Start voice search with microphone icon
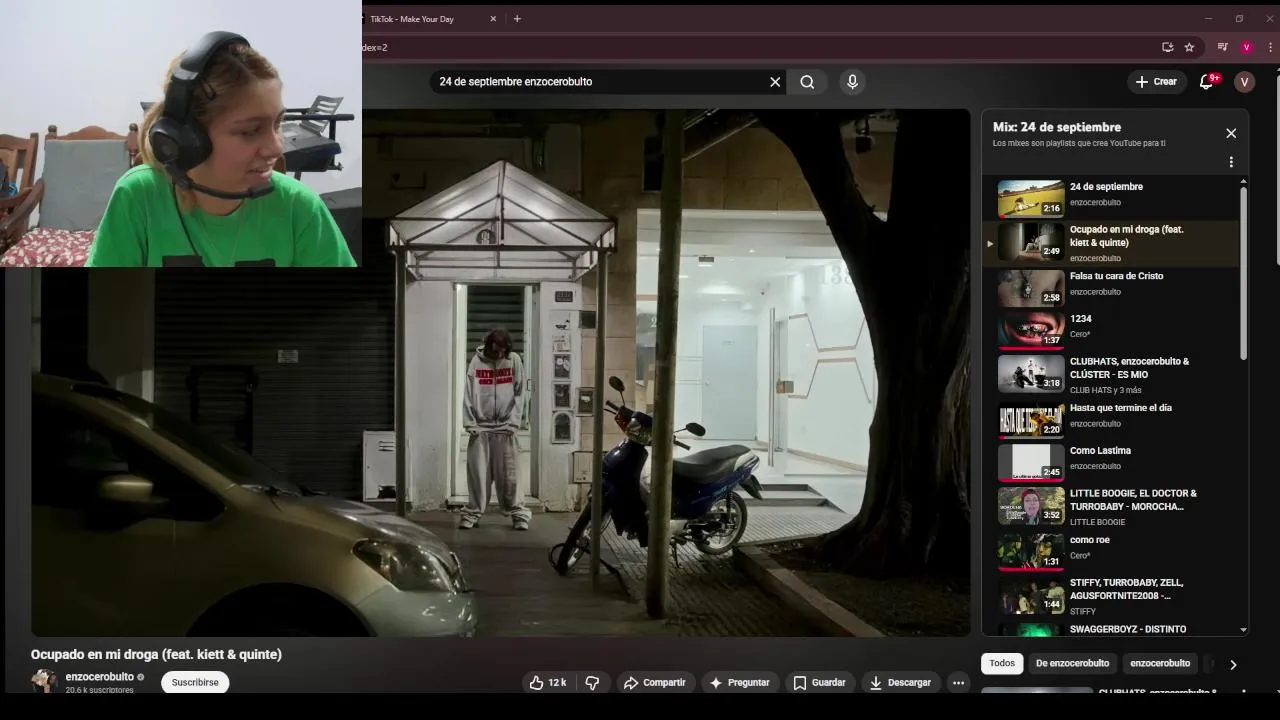Viewport: 1280px width, 720px height. pos(852,82)
